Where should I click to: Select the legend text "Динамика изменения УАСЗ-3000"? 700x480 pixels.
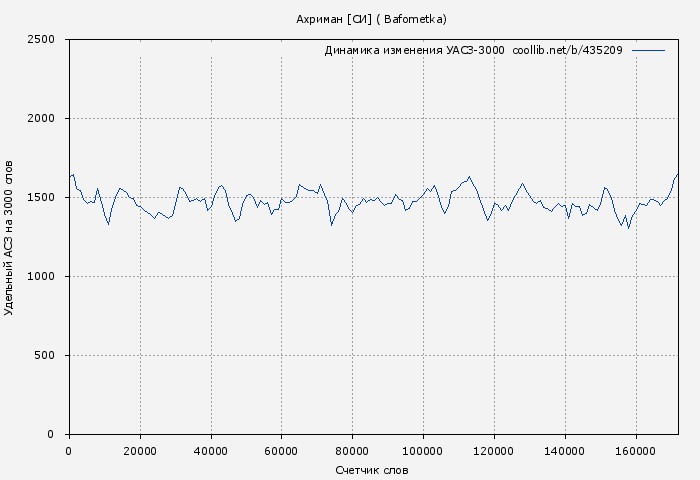[414, 50]
